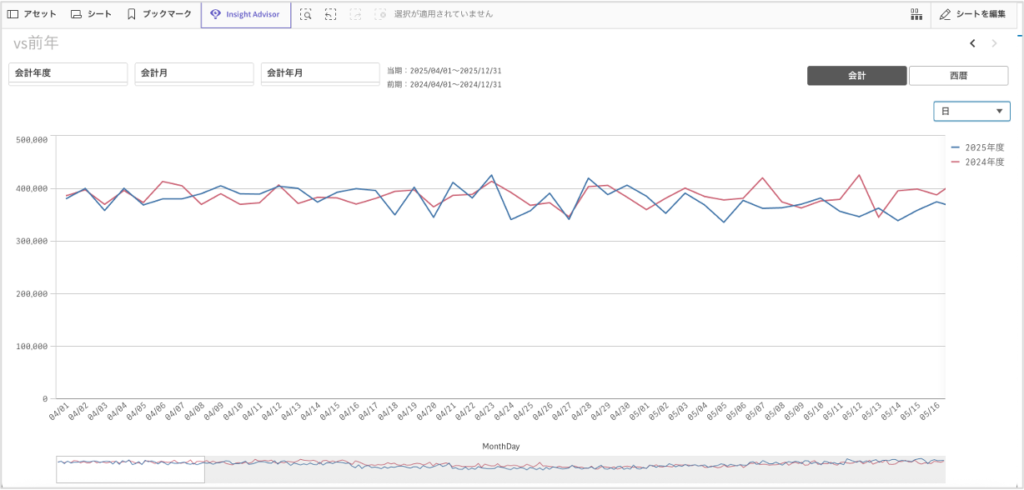Expand the 会計月 filter pane
1024x490 pixels.
coord(194,74)
